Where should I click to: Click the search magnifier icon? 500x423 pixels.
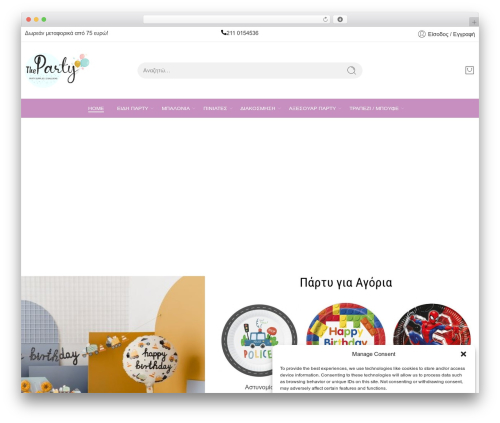pyautogui.click(x=351, y=70)
